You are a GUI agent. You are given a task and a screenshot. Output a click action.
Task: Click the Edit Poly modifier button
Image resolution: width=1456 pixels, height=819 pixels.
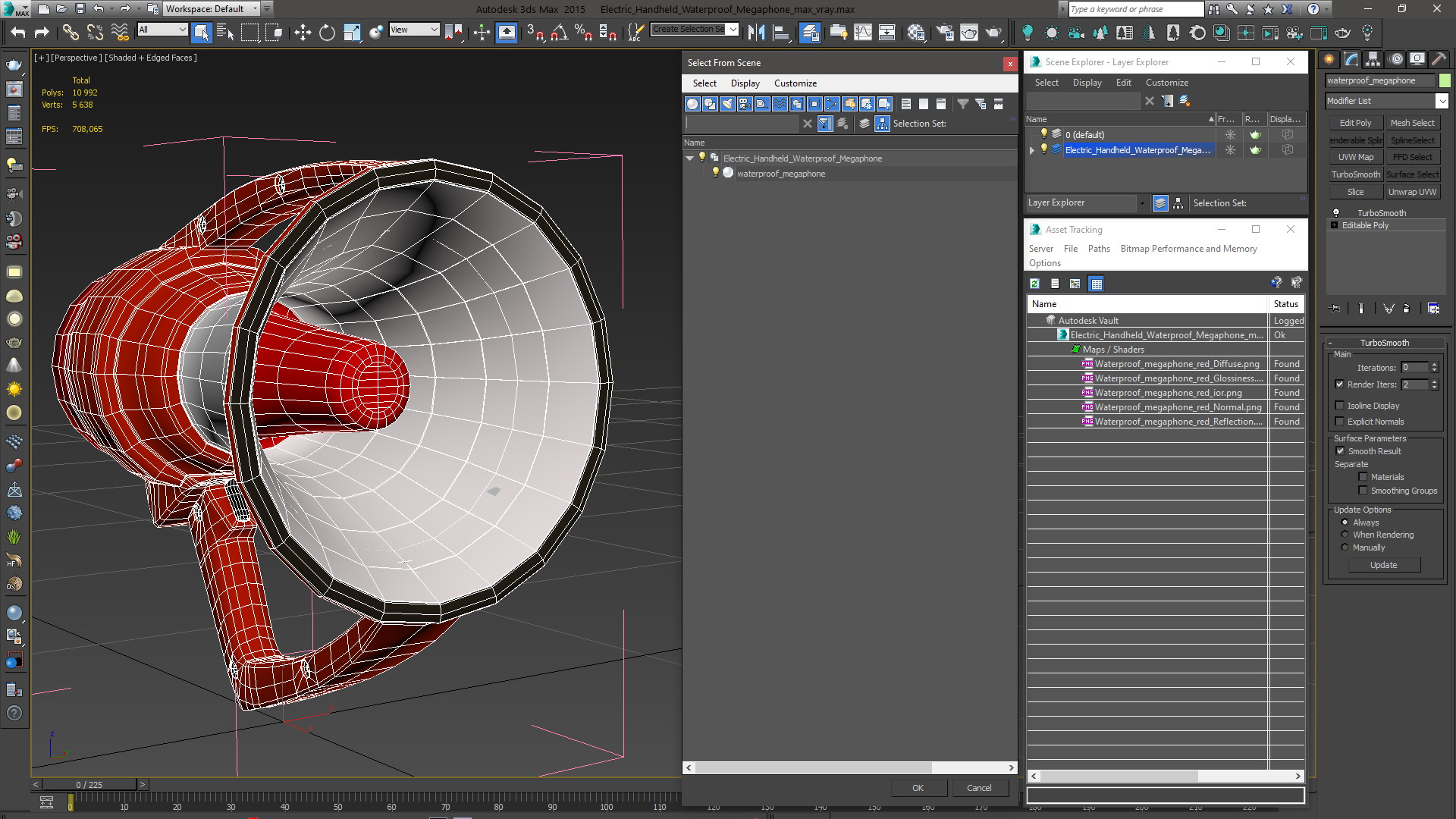point(1355,123)
